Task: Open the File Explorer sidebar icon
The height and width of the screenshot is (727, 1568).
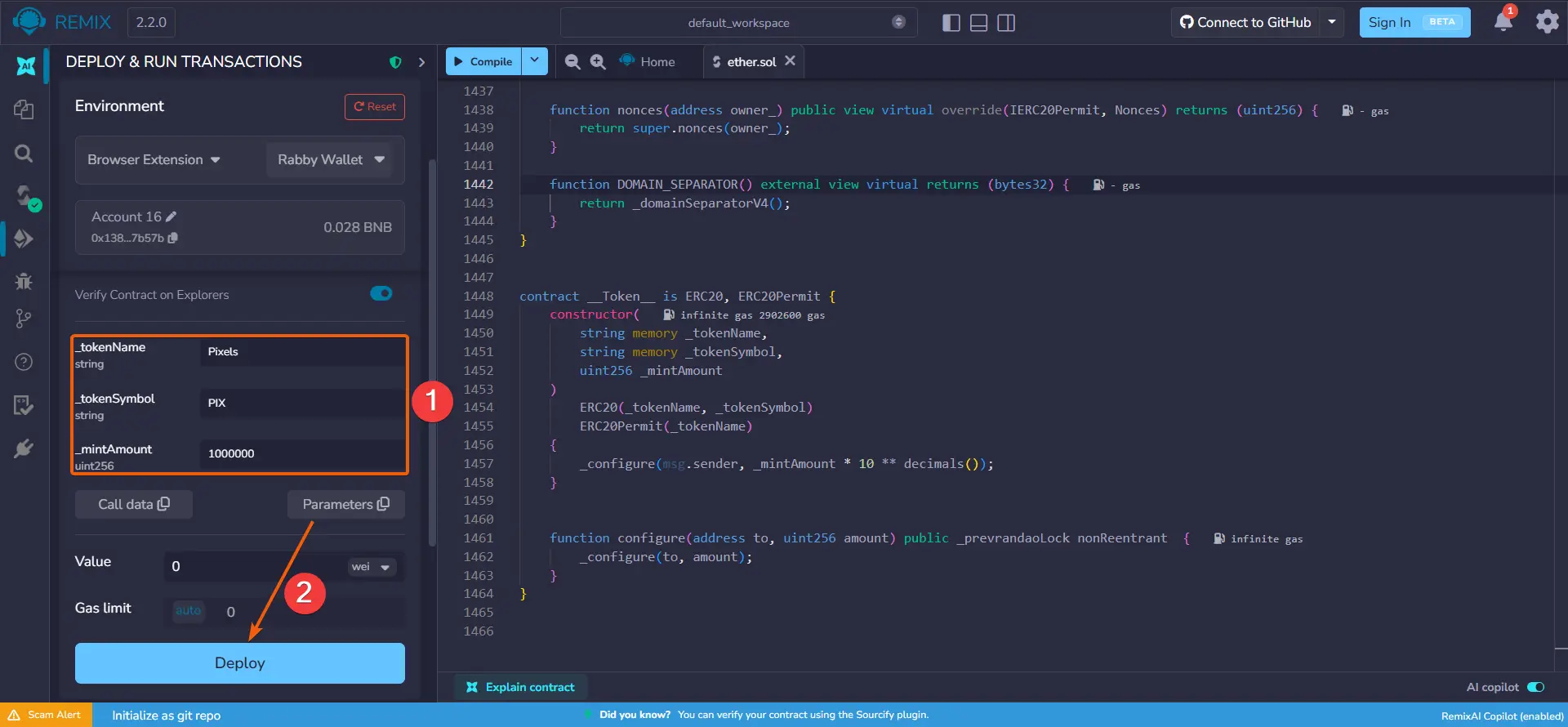Action: pyautogui.click(x=24, y=109)
